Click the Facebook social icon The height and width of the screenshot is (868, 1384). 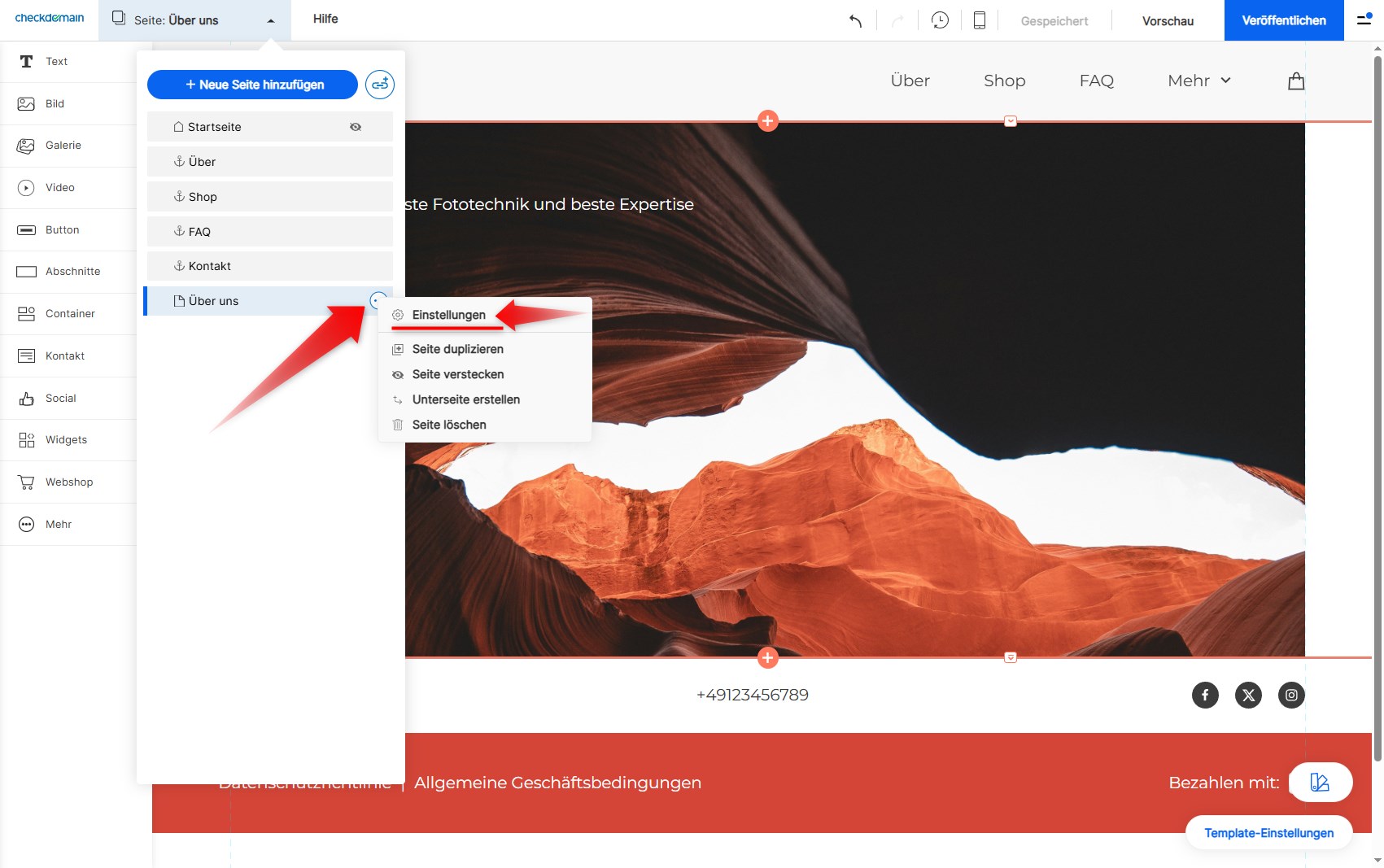point(1205,695)
